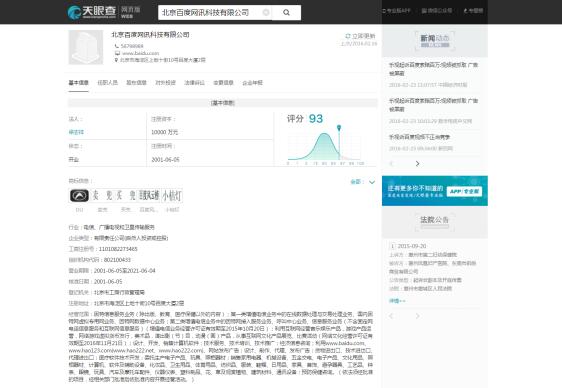Open the 法律诉讼 tab
The height and width of the screenshot is (388, 562).
click(x=194, y=83)
